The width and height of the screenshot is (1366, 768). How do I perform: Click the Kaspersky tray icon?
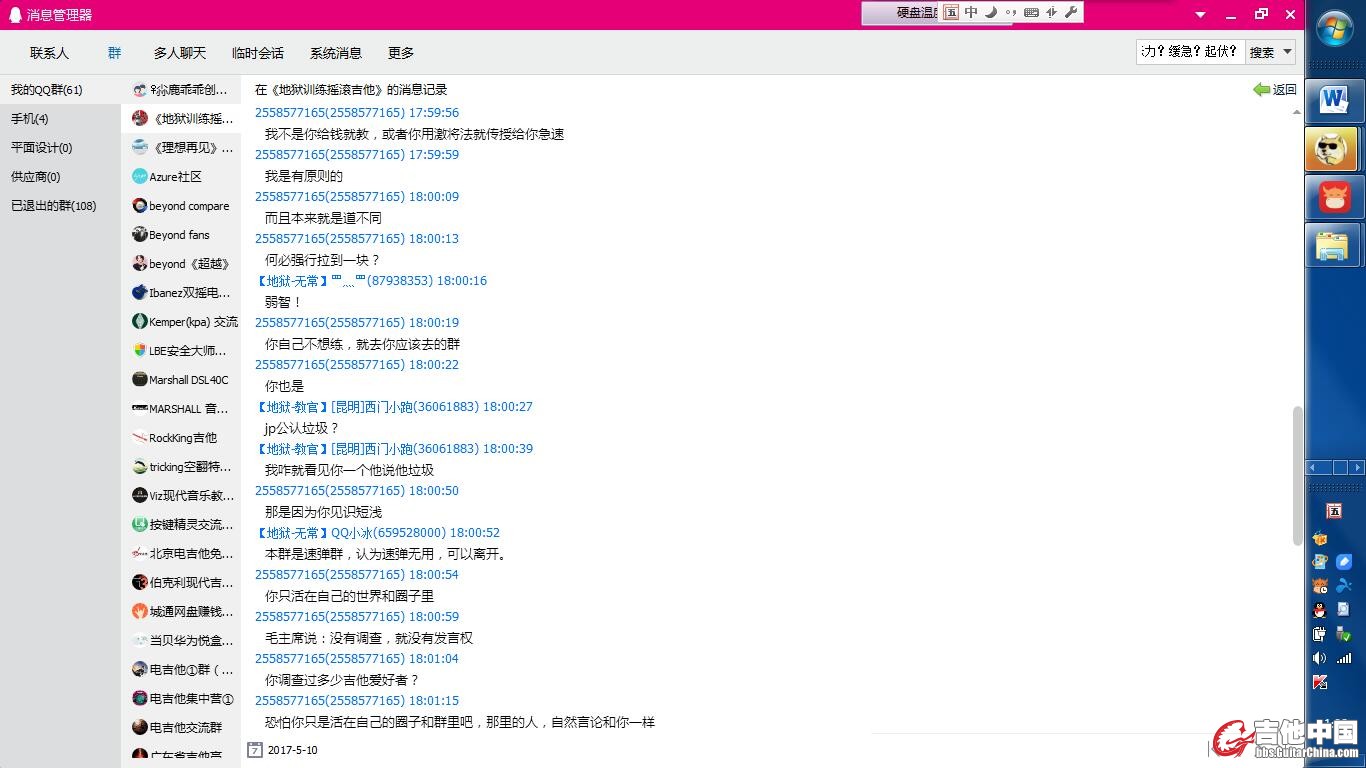point(1320,682)
